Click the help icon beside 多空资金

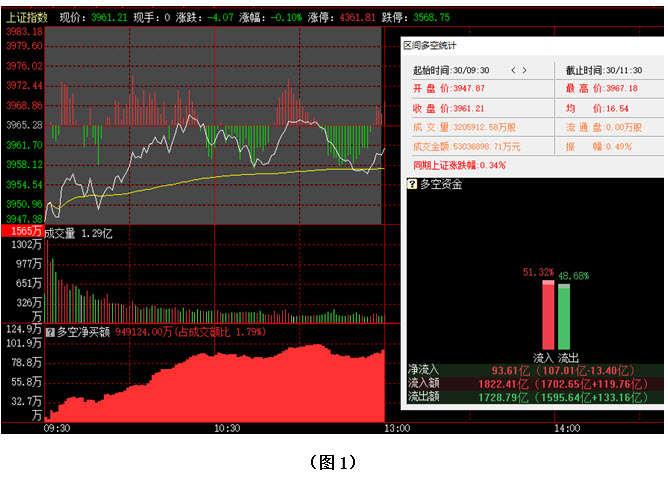point(412,185)
